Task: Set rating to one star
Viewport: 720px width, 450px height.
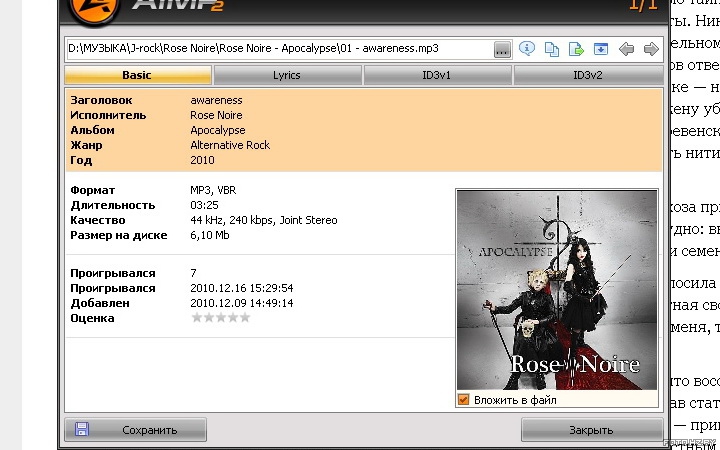Action: (x=197, y=318)
